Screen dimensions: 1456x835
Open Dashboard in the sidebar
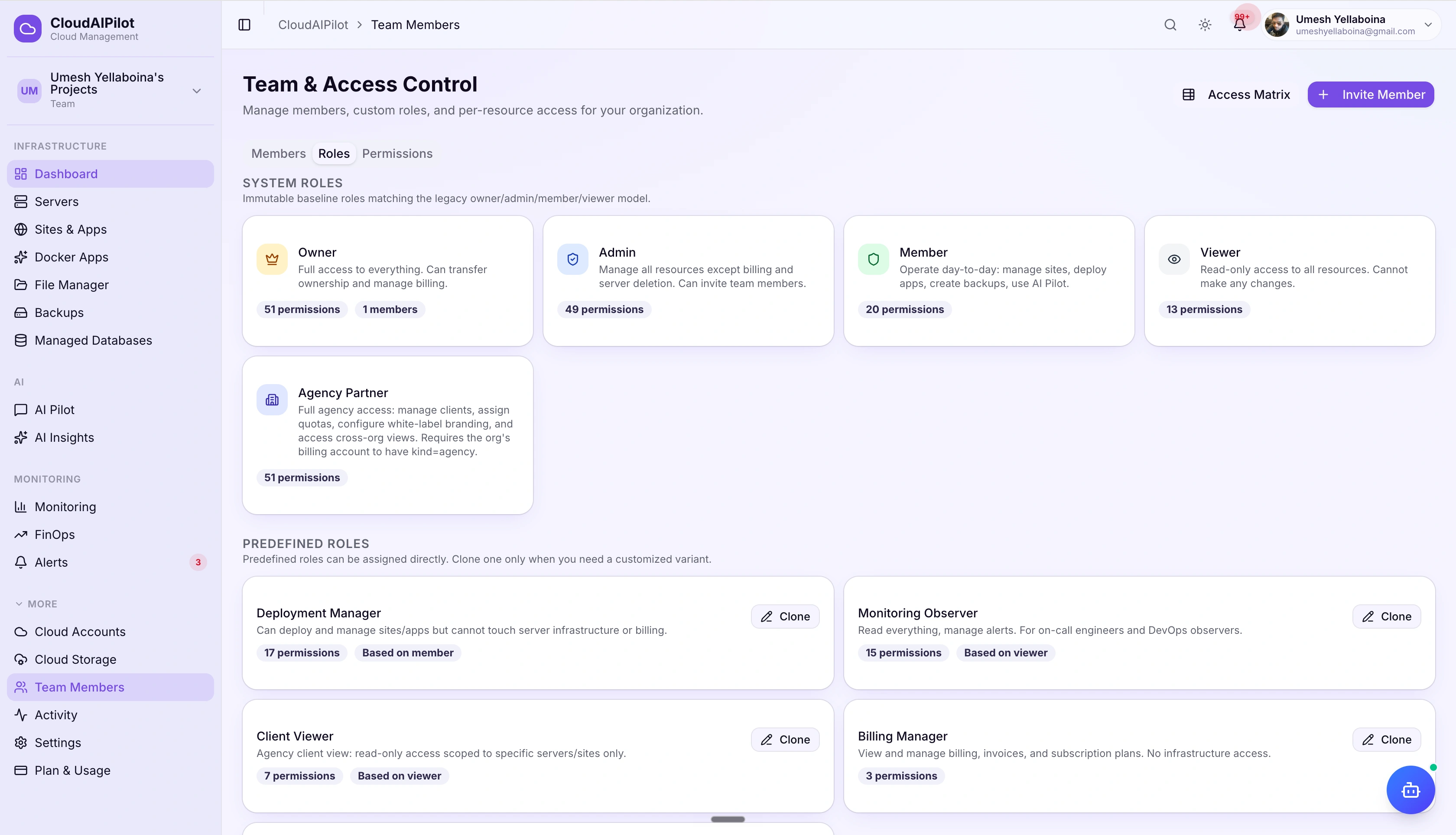coord(110,174)
